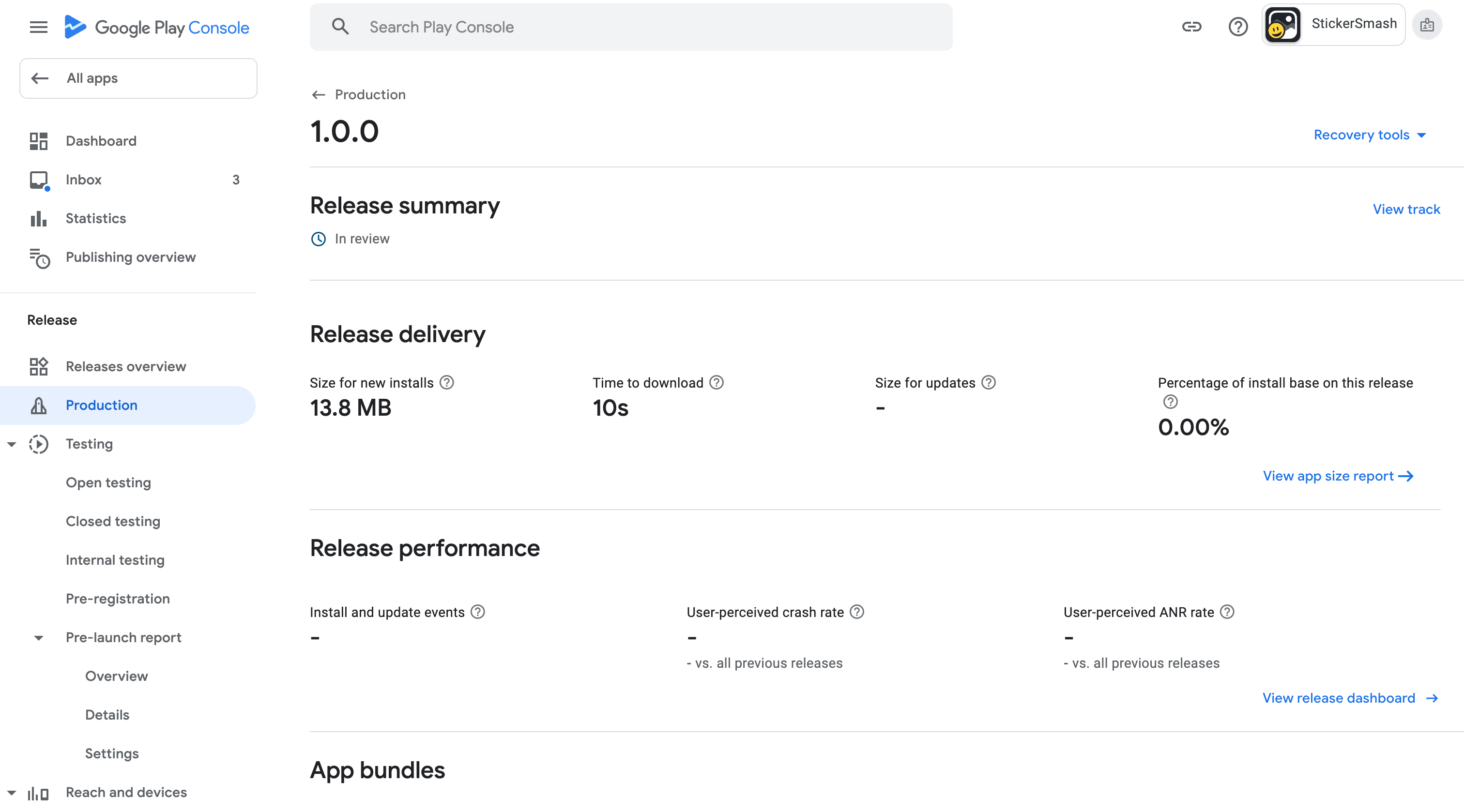1464x812 pixels.
Task: Select Internal testing in sidebar
Action: (x=115, y=560)
